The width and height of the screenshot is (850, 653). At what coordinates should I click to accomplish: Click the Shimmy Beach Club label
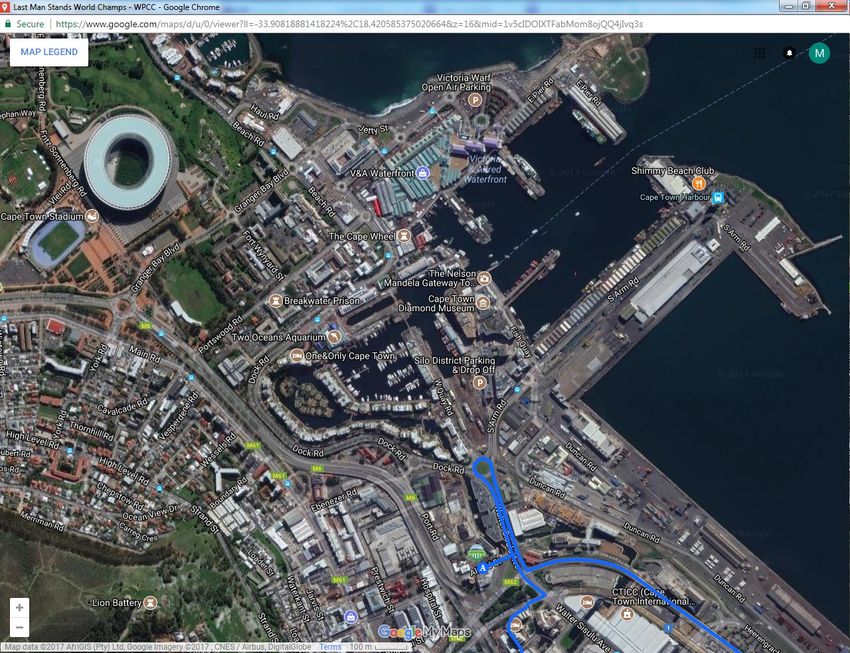[673, 171]
